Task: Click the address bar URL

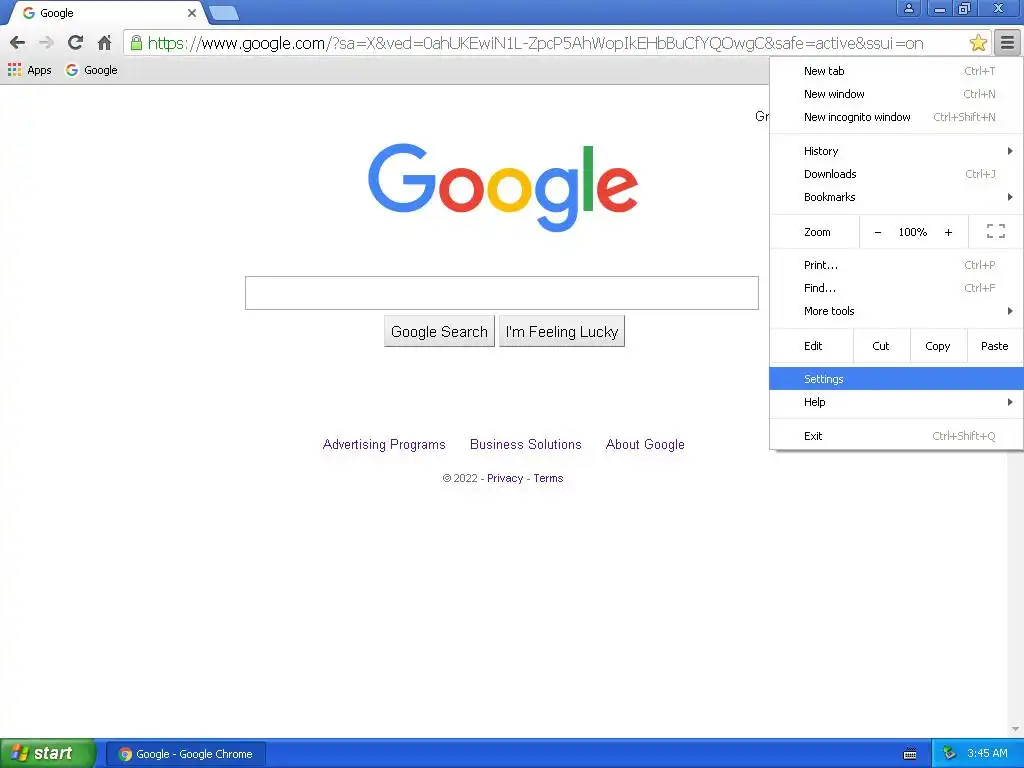Action: click(536, 43)
